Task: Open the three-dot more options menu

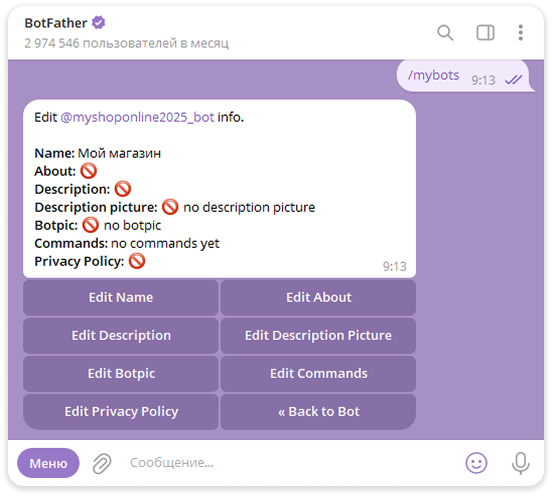Action: point(521,33)
